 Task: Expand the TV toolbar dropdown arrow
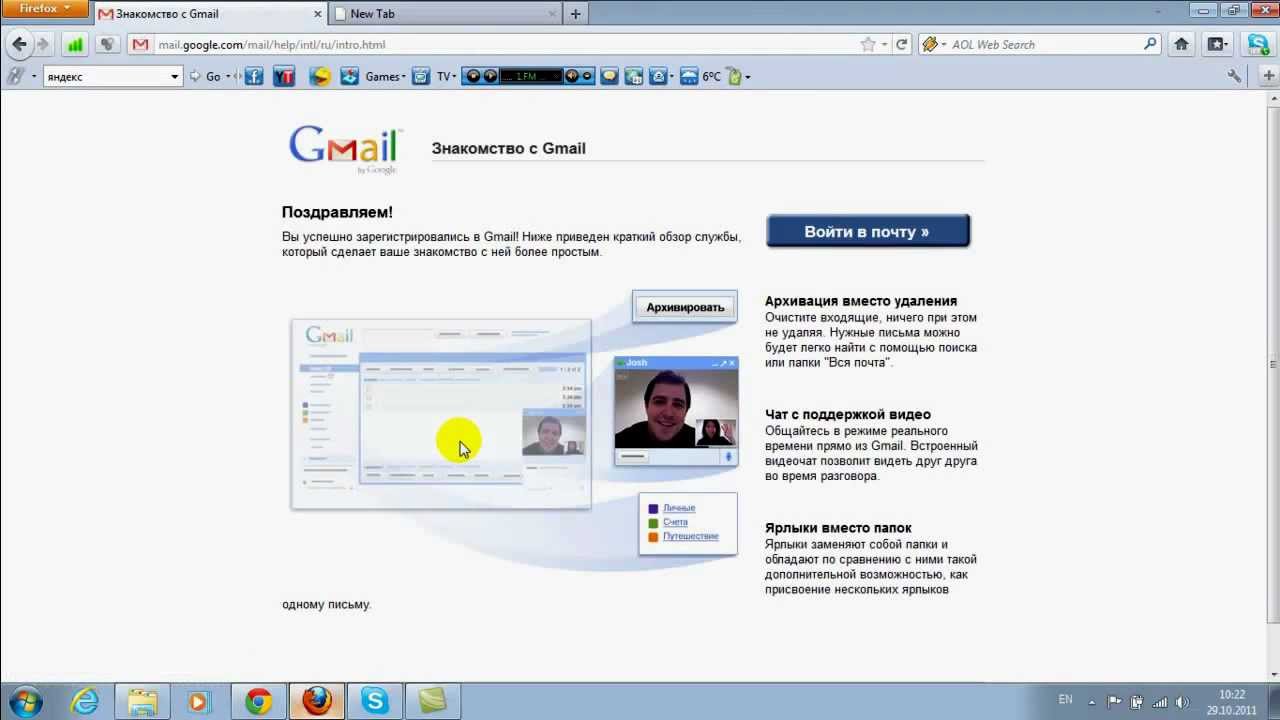pyautogui.click(x=455, y=77)
